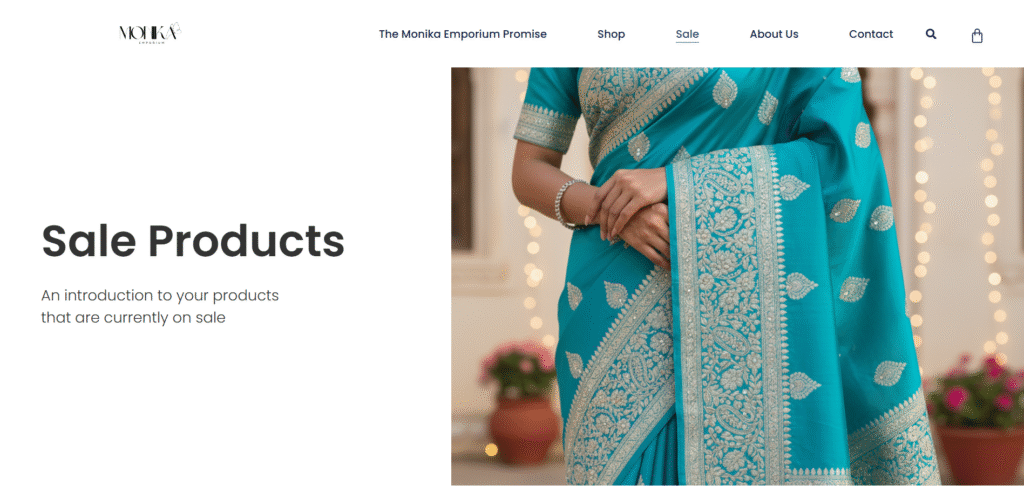Image resolution: width=1024 pixels, height=486 pixels.
Task: Click the silver bracelet on model's wrist
Action: pos(565,203)
